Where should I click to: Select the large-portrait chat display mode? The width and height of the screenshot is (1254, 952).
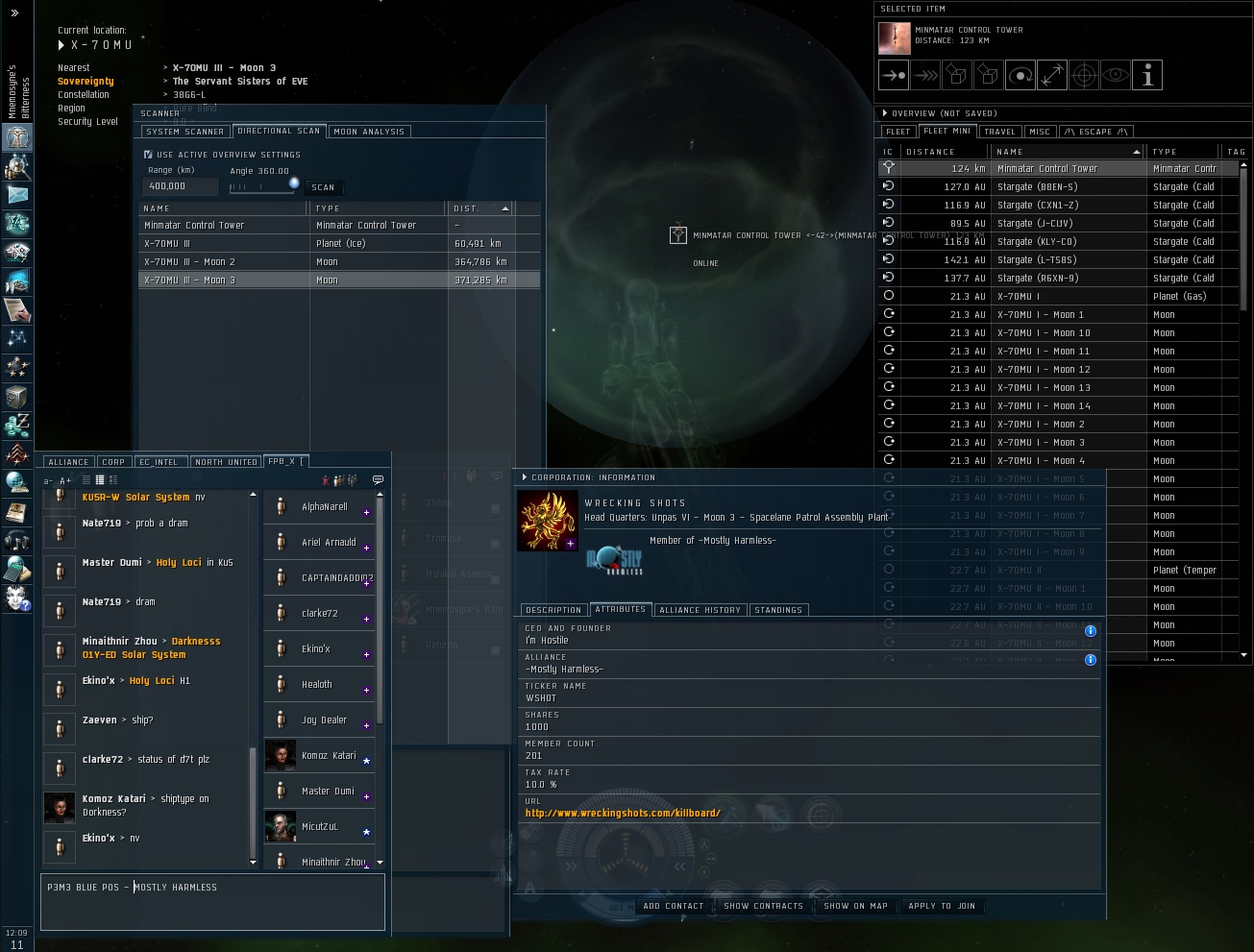112,480
